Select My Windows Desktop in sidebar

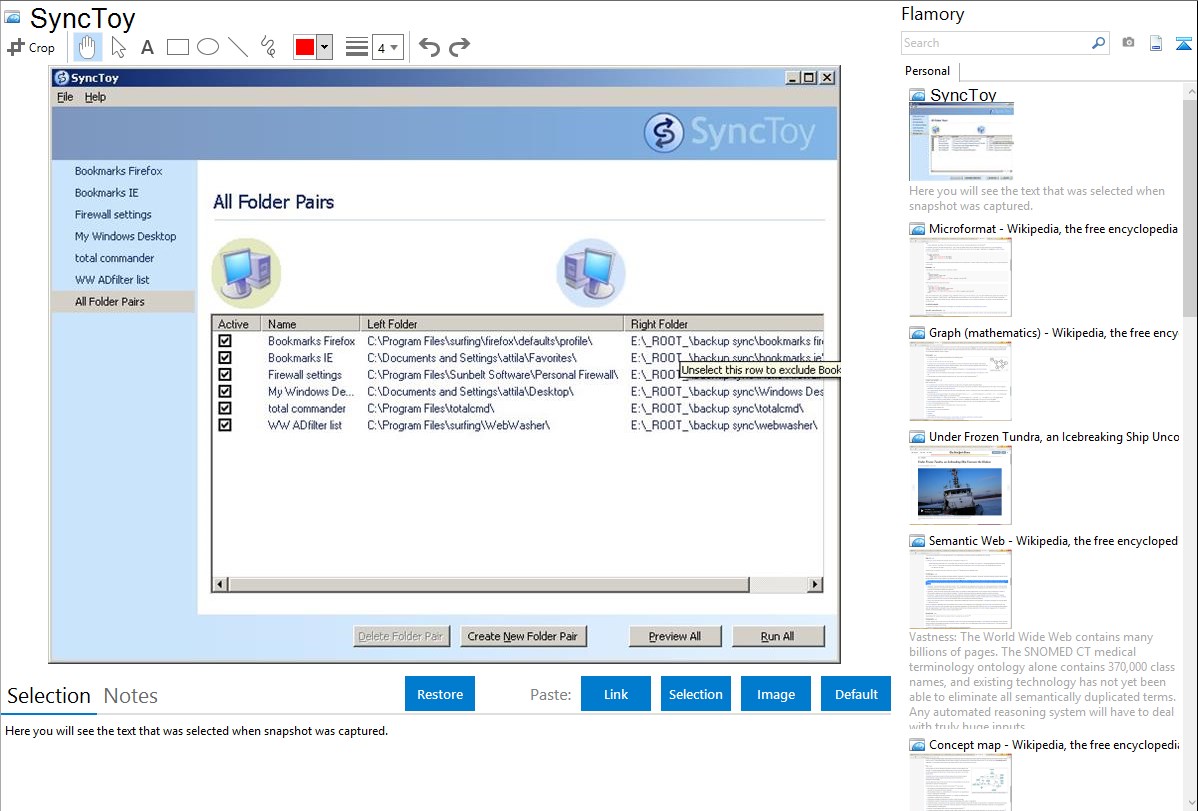[125, 236]
